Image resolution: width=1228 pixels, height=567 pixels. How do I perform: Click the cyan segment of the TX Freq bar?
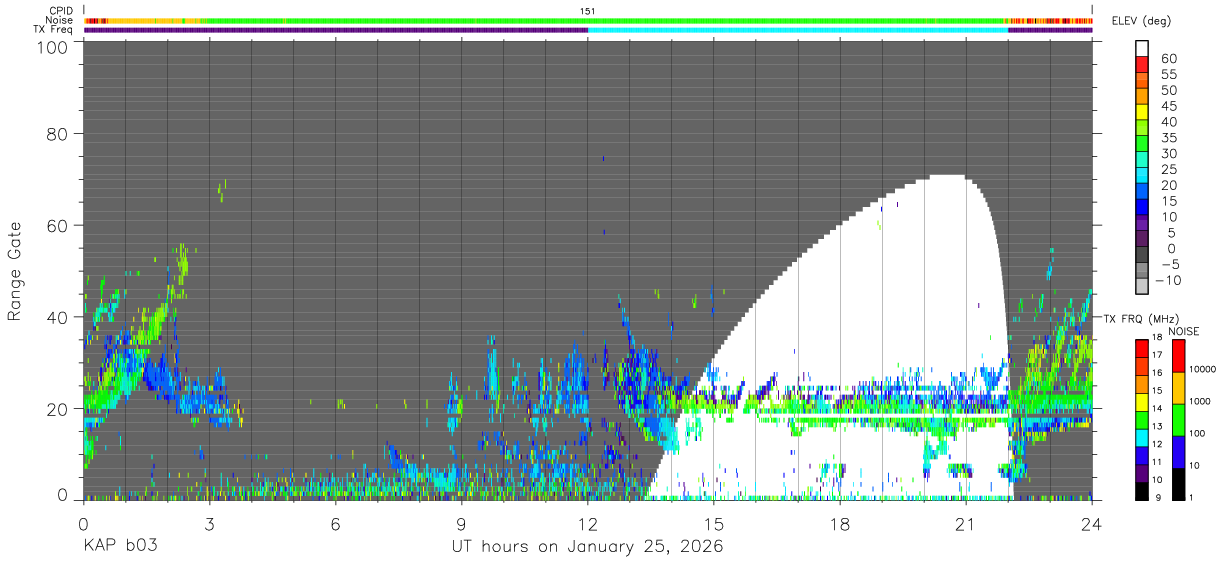click(x=798, y=30)
